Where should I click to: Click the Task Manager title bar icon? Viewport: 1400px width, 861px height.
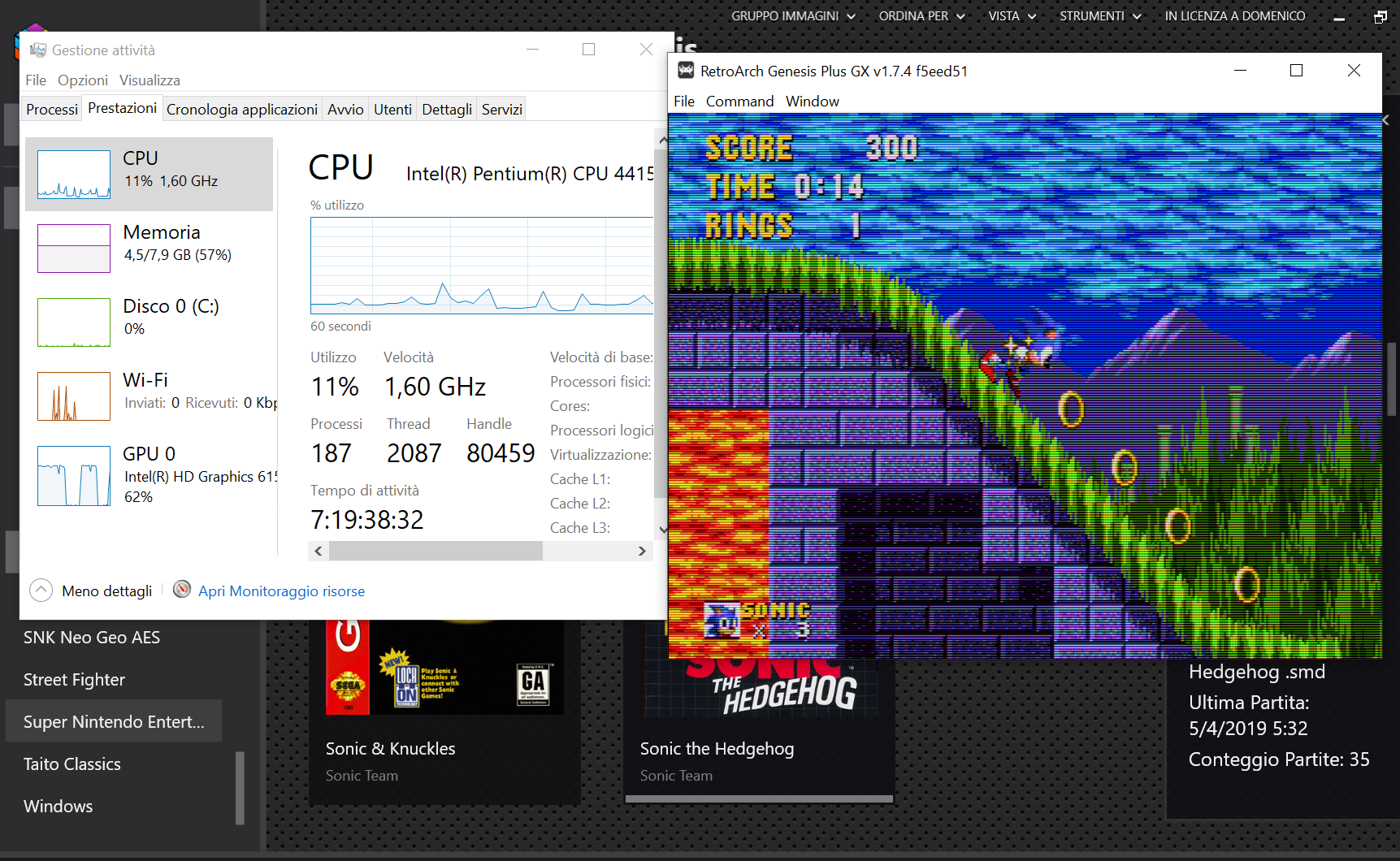coord(38,50)
